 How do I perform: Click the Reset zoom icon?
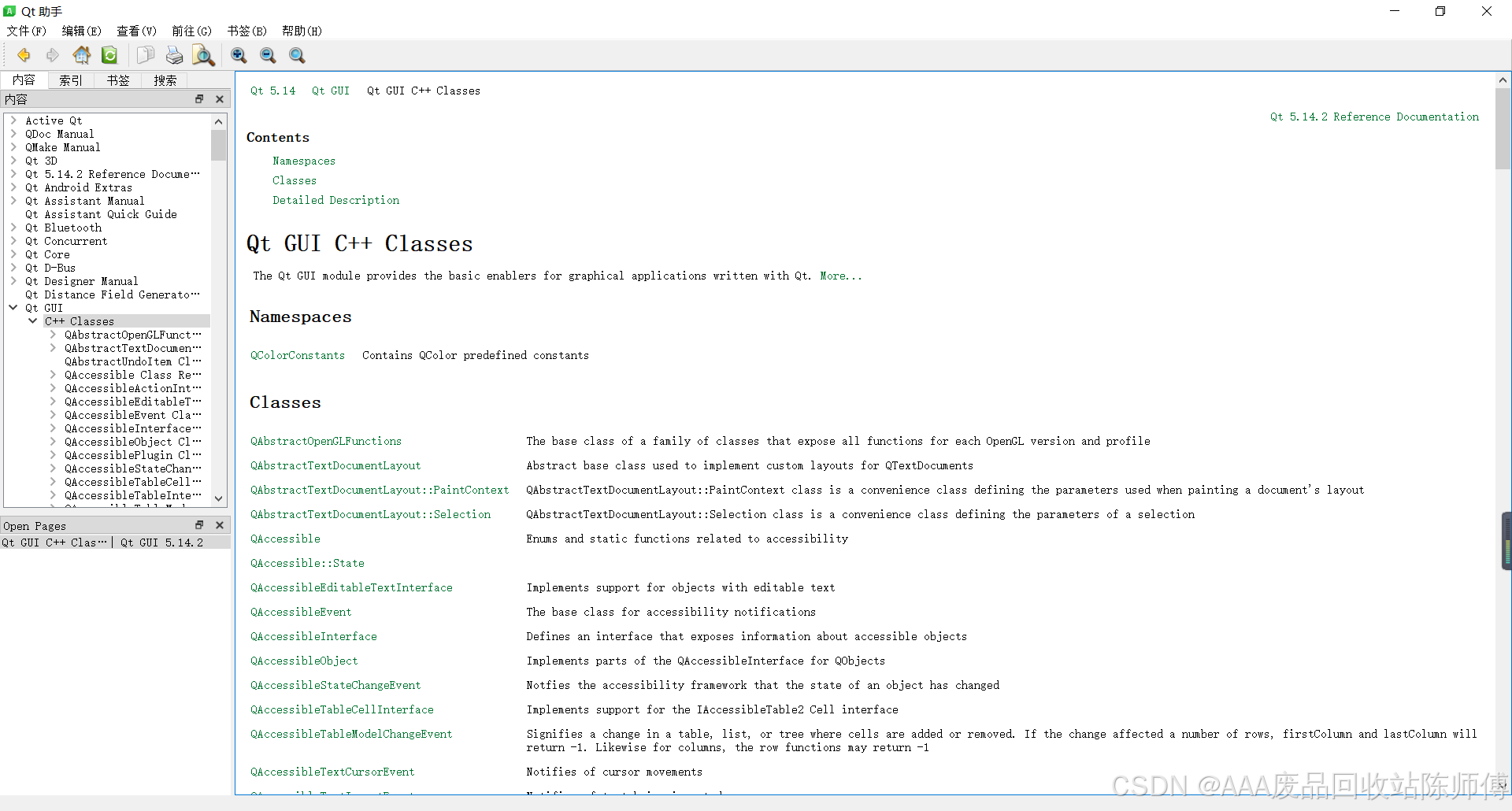point(297,55)
